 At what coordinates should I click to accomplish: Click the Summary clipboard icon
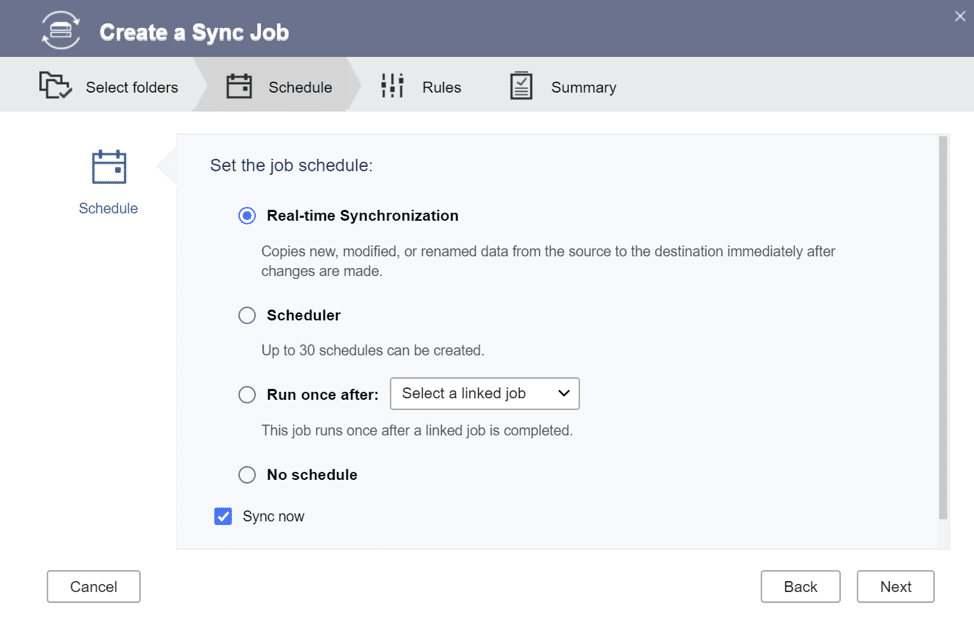click(521, 86)
